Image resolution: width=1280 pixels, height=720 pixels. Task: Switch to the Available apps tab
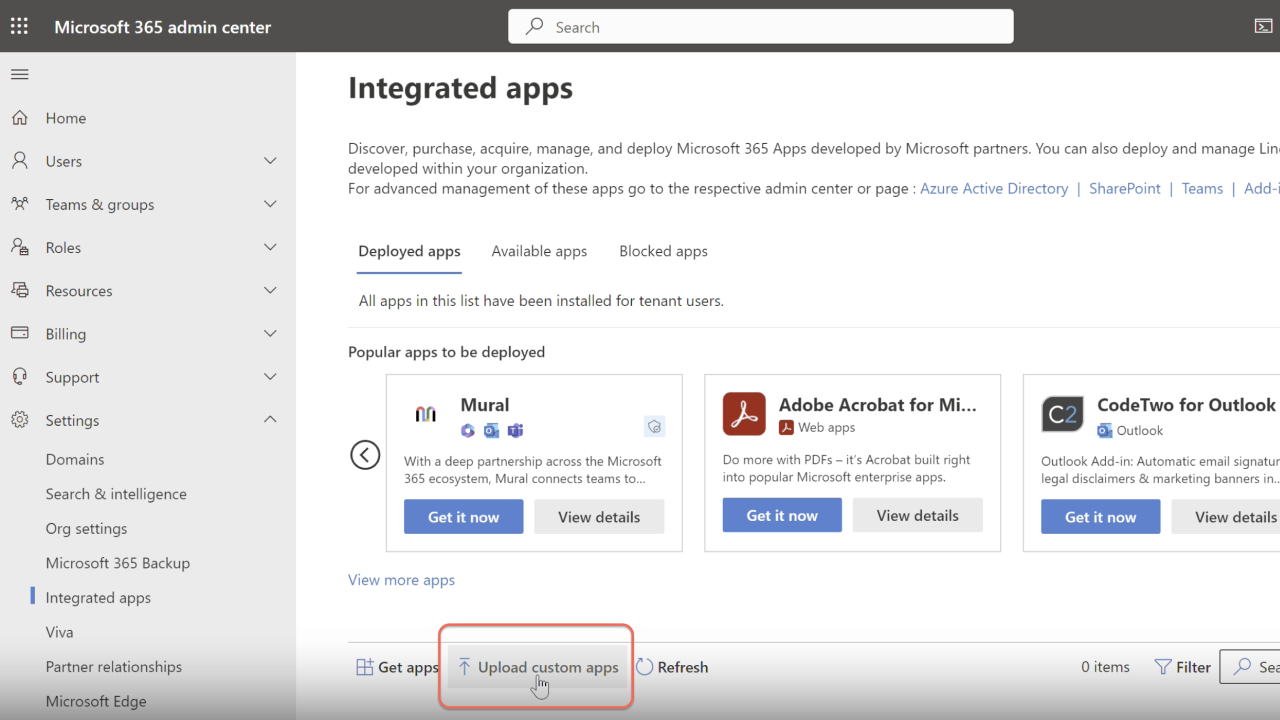click(539, 252)
